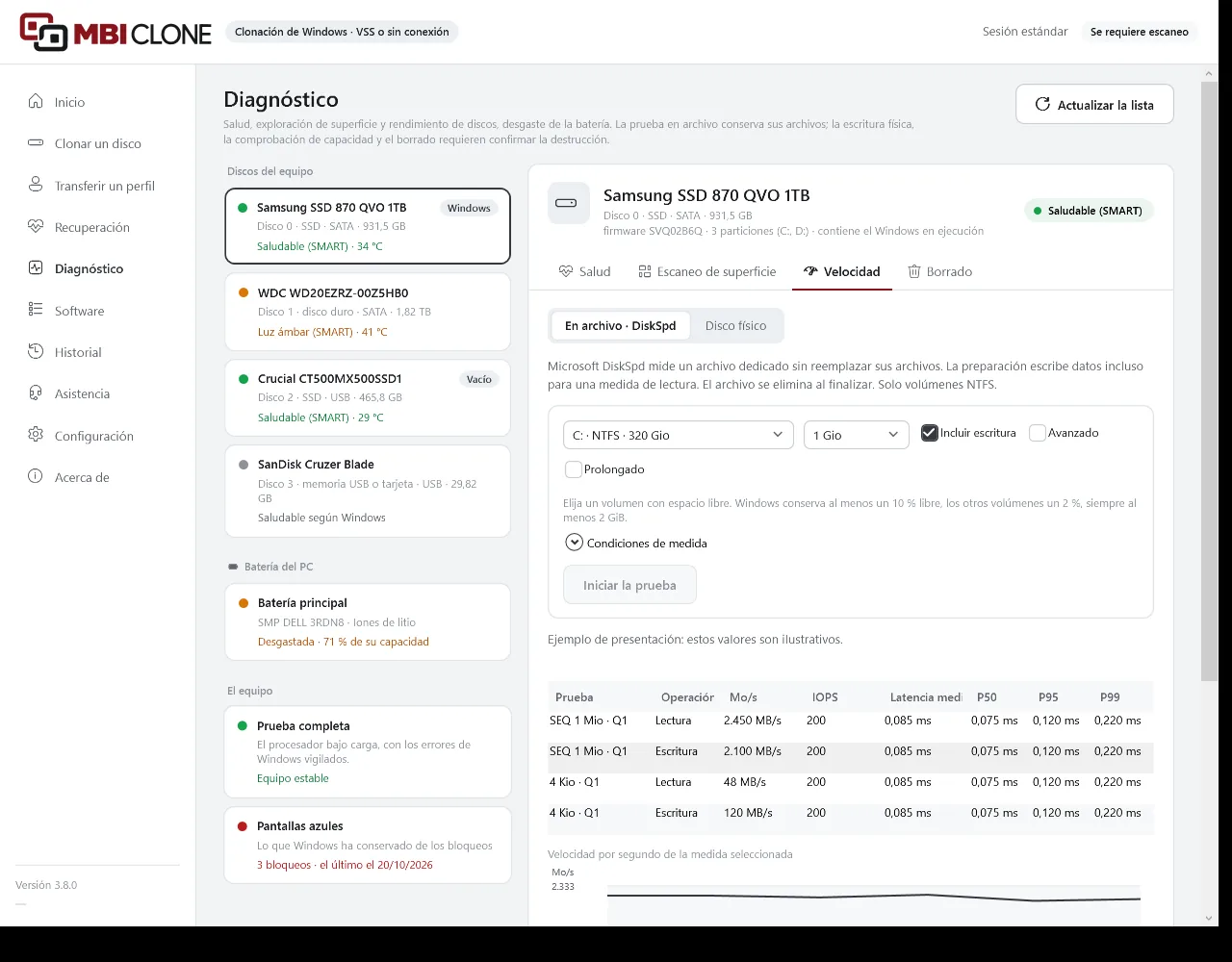Select the Crucial CT500MX500SSD1 disk card
The height and width of the screenshot is (962, 1232).
368,397
